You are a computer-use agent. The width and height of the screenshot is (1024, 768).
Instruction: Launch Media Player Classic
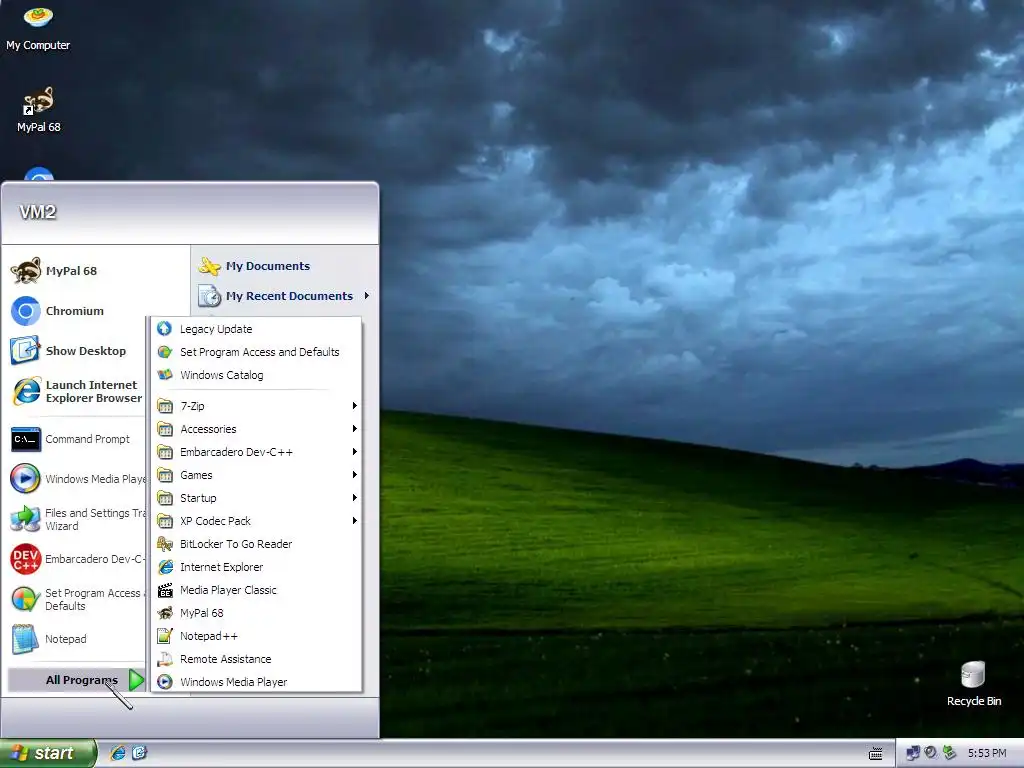tap(257, 590)
